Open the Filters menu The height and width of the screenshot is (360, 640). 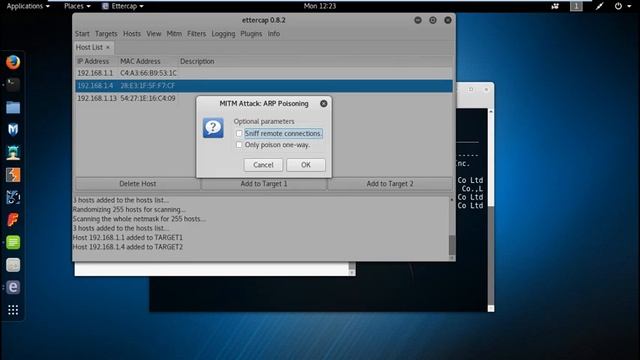pyautogui.click(x=197, y=34)
